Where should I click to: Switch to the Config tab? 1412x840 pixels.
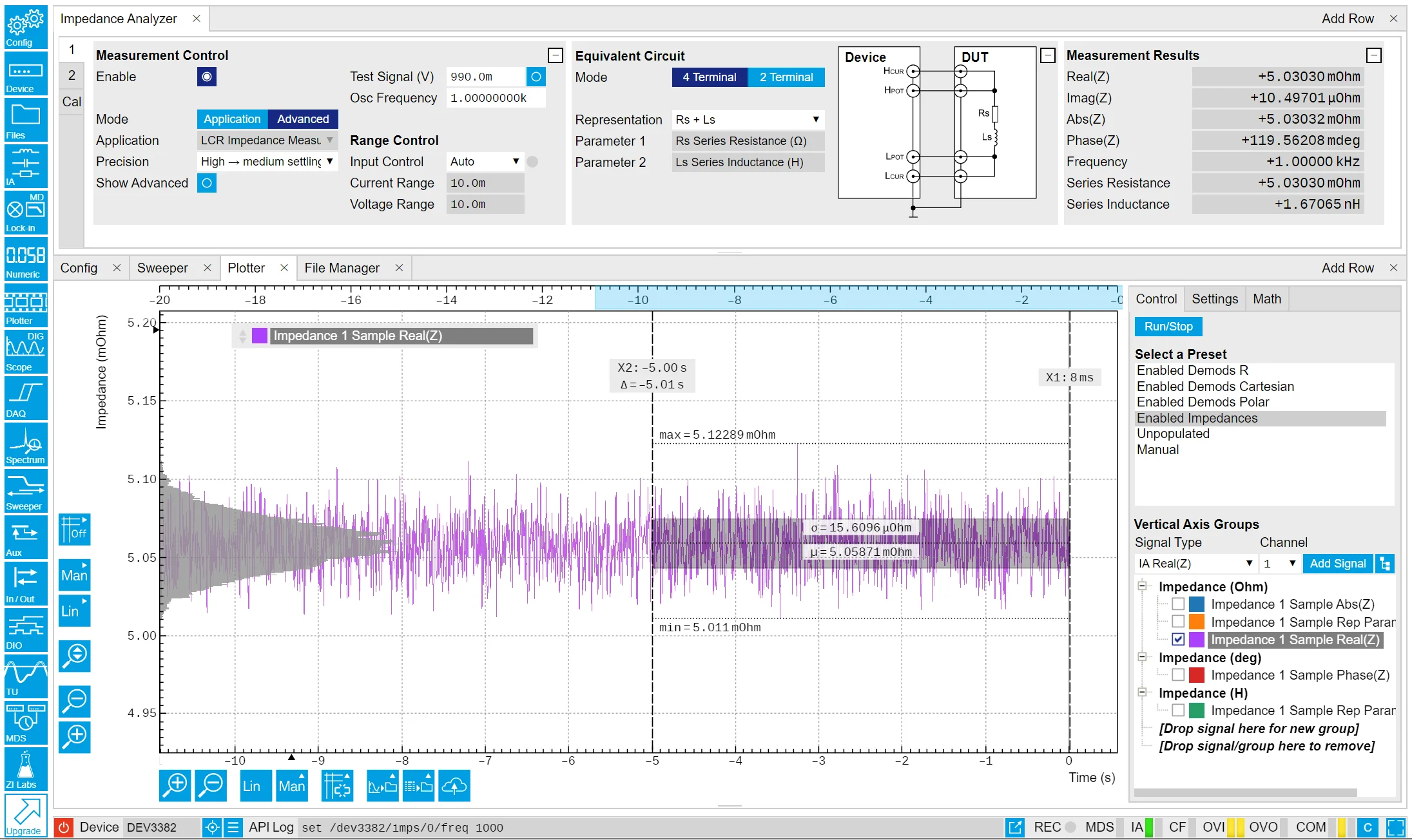pyautogui.click(x=79, y=268)
